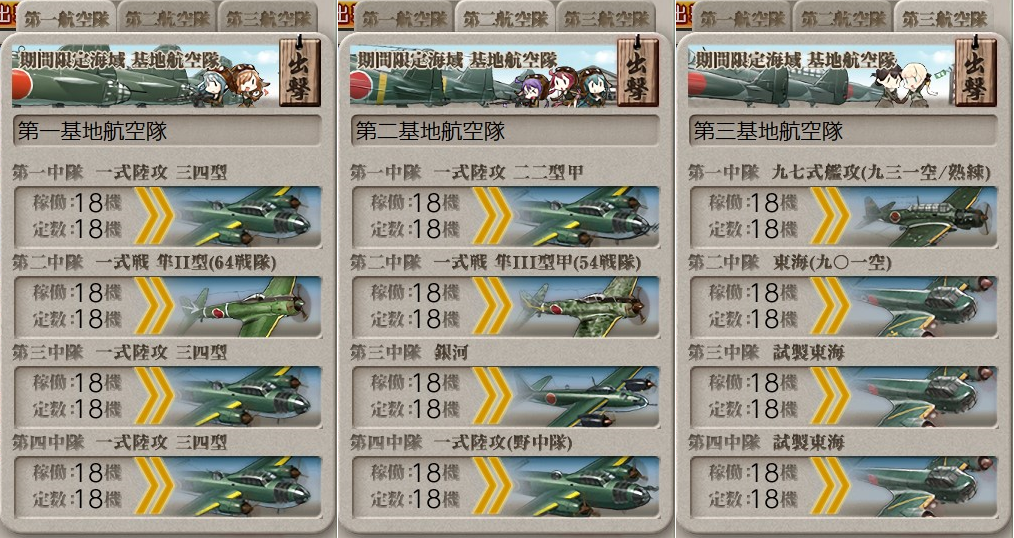1014x538 pixels.
Task: Open third squadron 試製東海 slot in third air base
Action: coord(843,396)
